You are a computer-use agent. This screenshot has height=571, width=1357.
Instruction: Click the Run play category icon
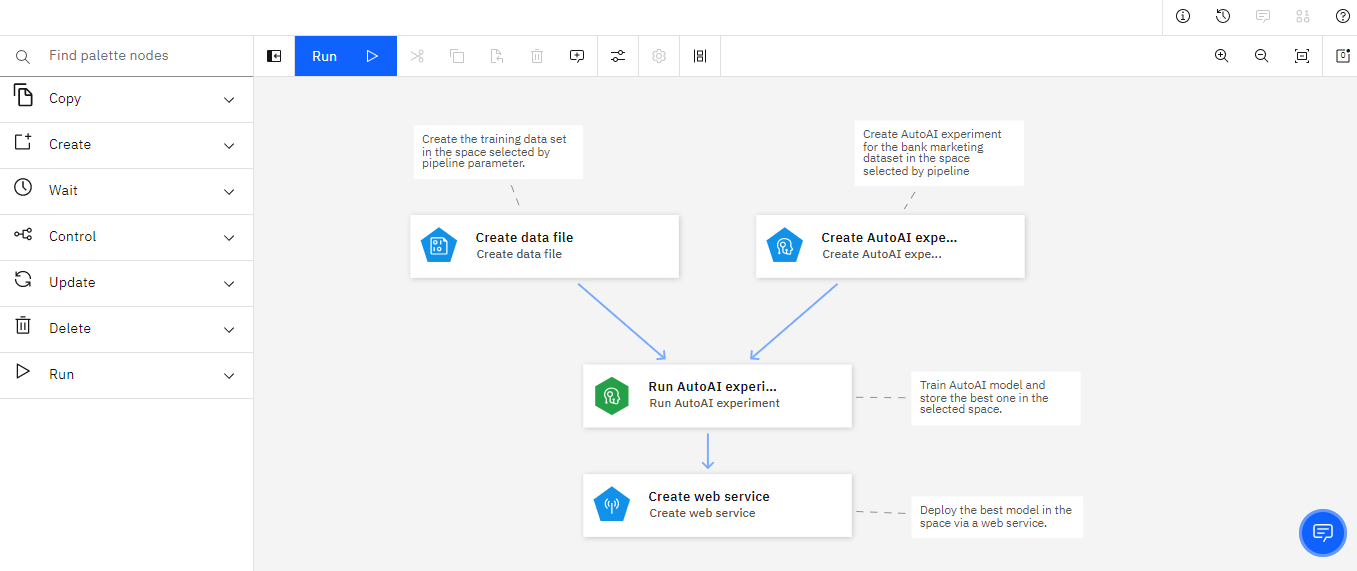click(23, 372)
